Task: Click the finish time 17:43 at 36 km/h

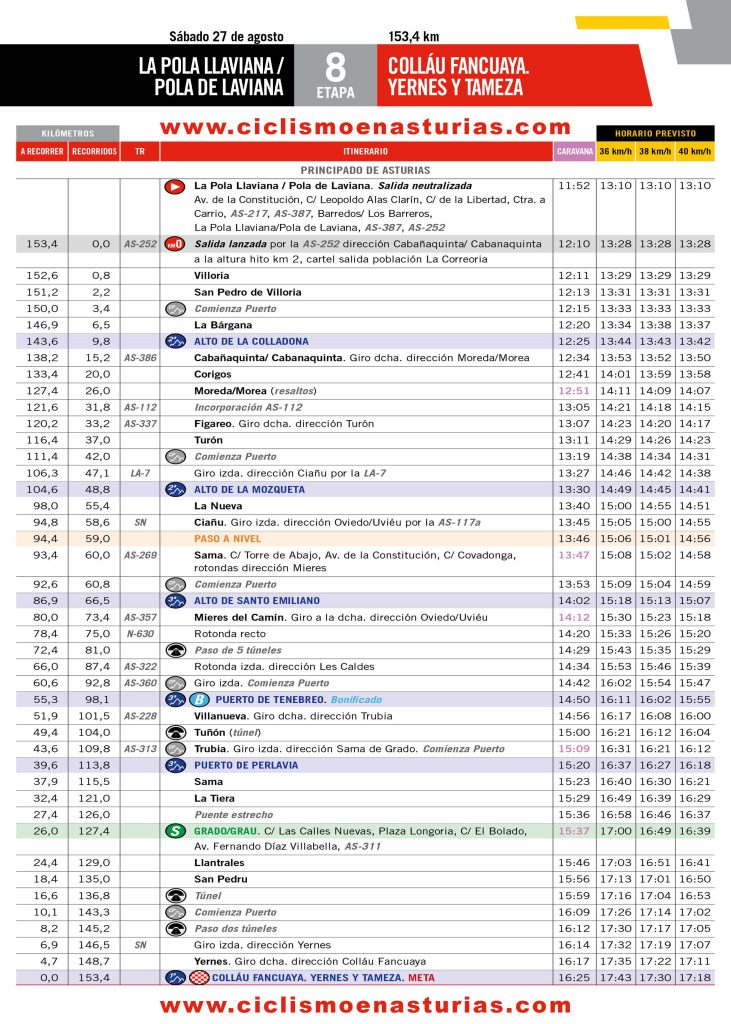Action: pyautogui.click(x=615, y=978)
